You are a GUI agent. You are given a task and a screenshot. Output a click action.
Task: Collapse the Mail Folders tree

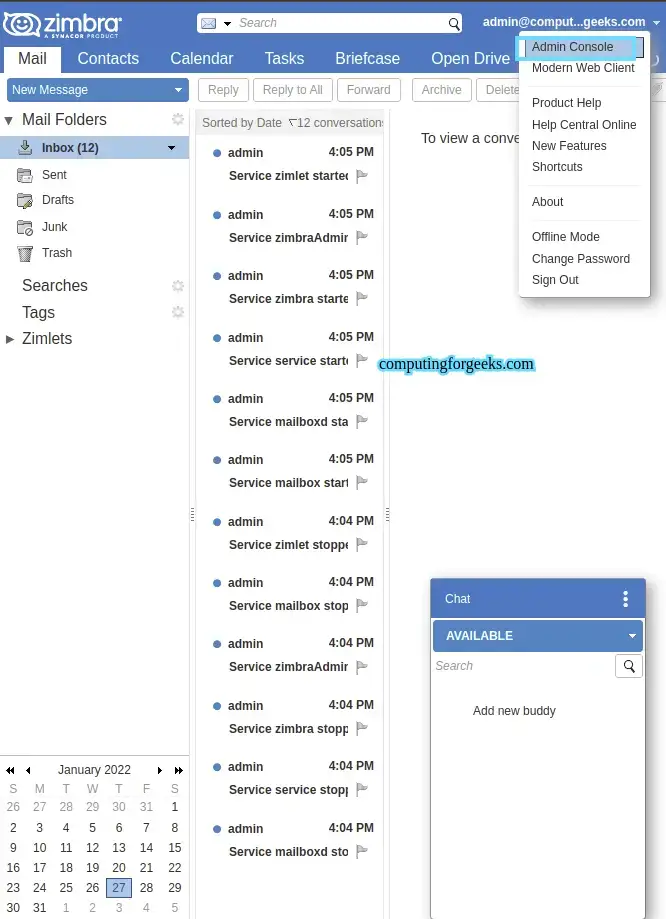point(8,121)
